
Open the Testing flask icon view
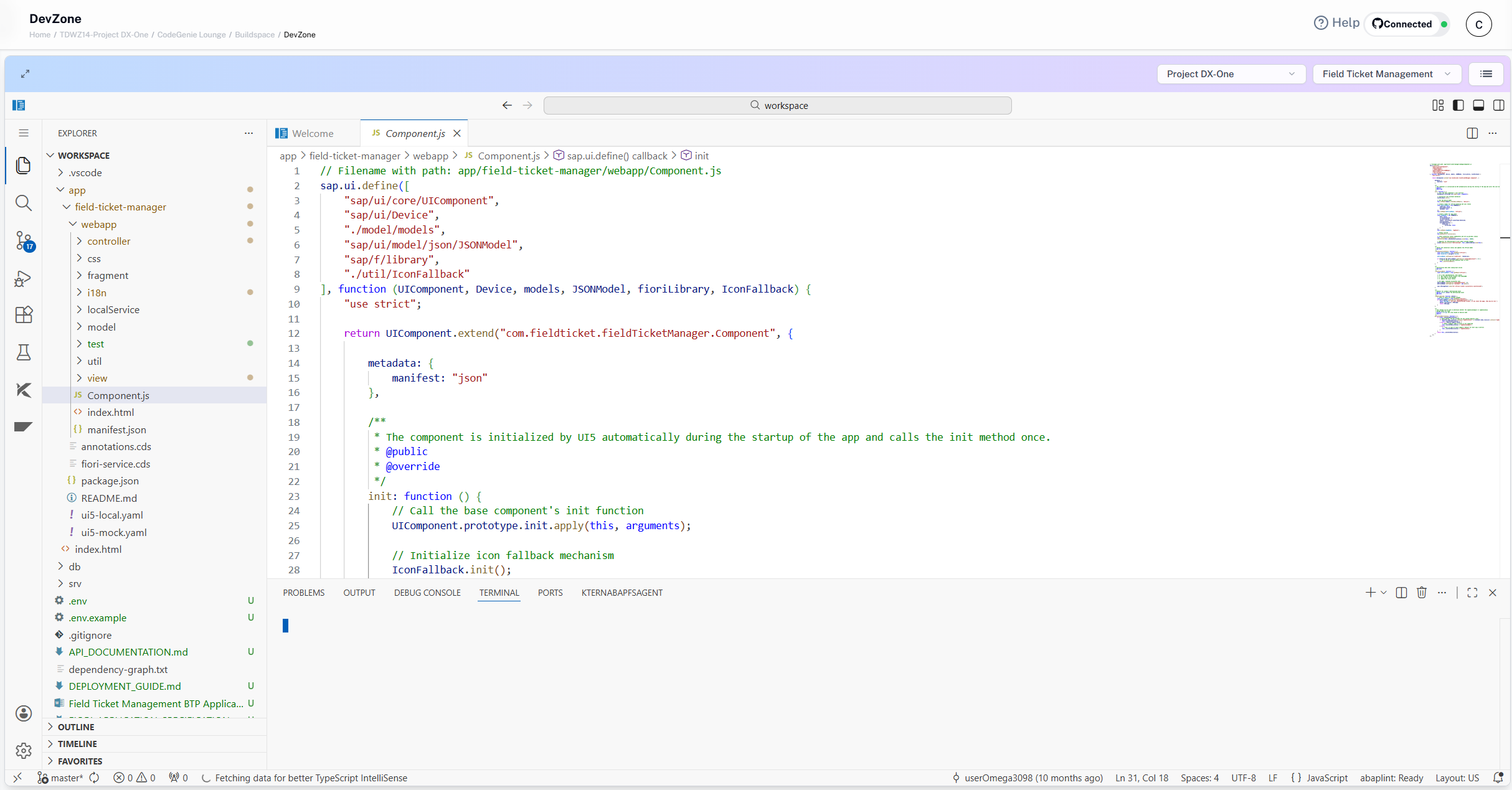click(24, 352)
